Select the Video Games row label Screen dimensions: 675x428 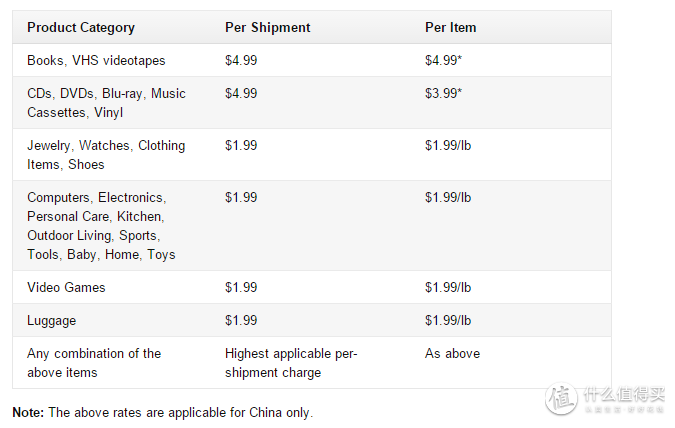coord(66,287)
